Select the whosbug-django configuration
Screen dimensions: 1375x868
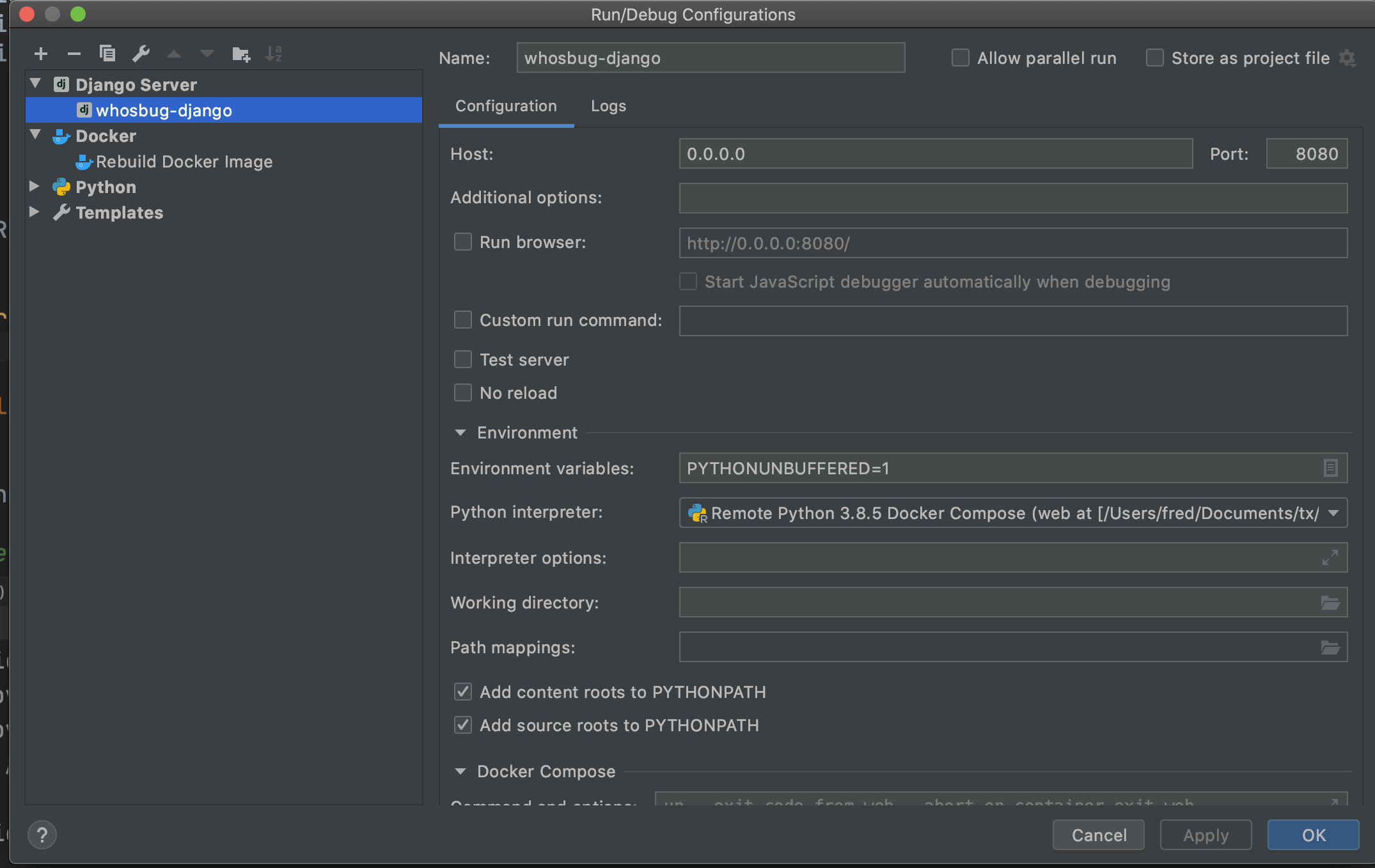(x=224, y=110)
